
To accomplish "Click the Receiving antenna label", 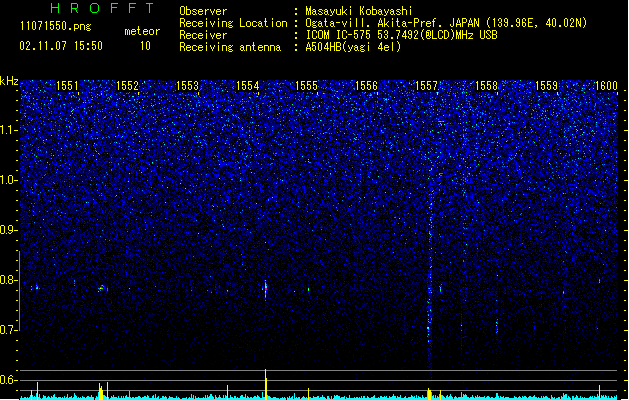I will pos(230,47).
